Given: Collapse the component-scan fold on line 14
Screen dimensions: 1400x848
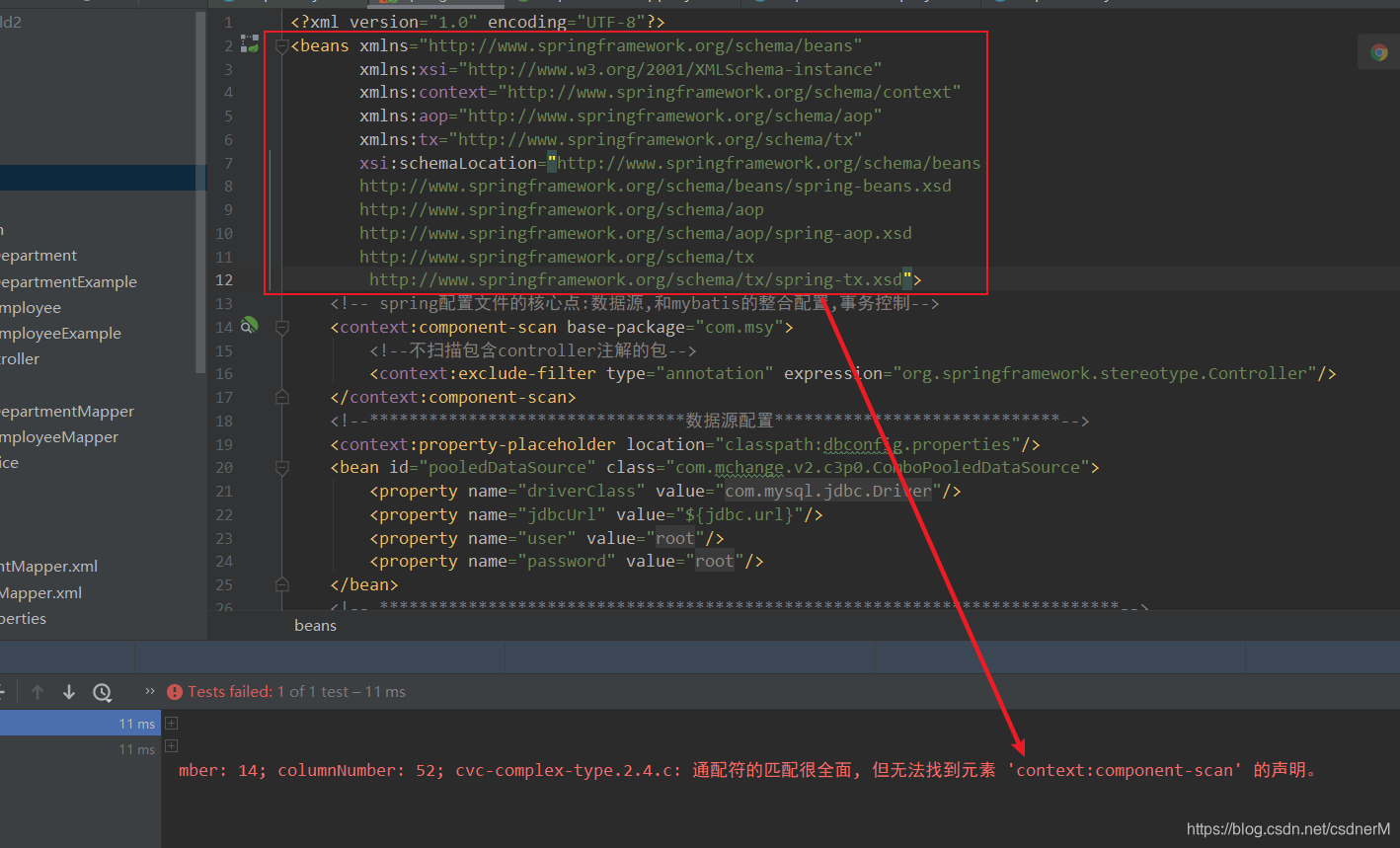Looking at the screenshot, I should (x=281, y=327).
